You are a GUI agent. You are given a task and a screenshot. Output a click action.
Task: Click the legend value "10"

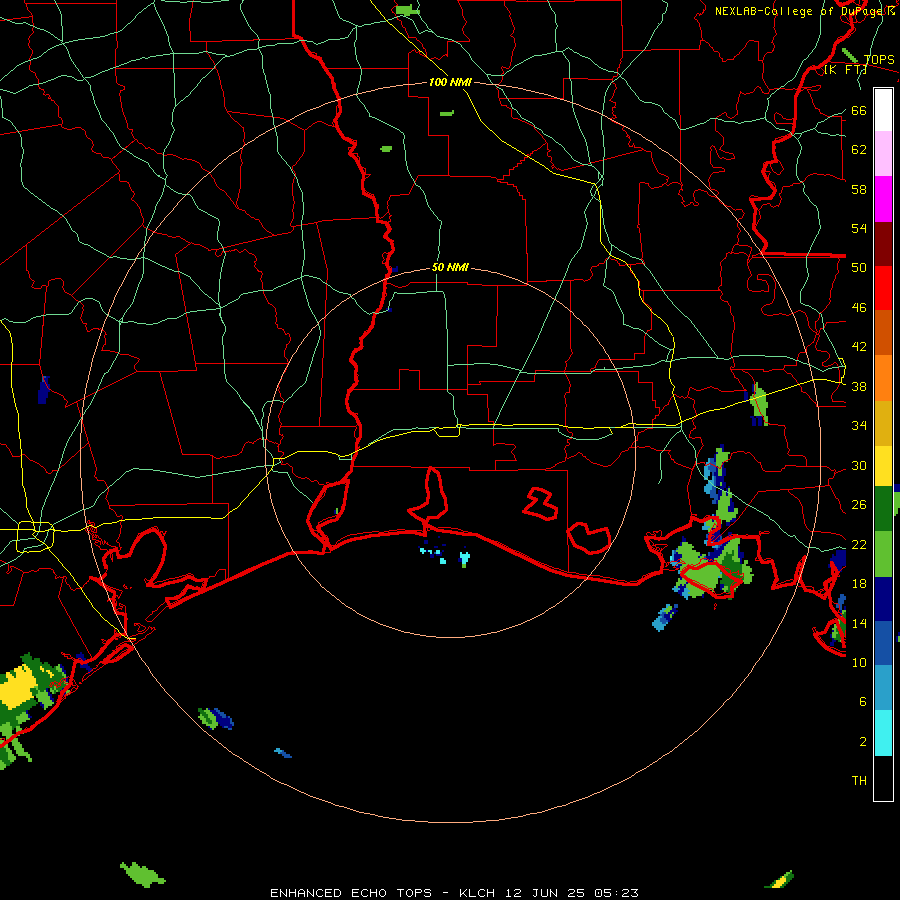click(859, 663)
